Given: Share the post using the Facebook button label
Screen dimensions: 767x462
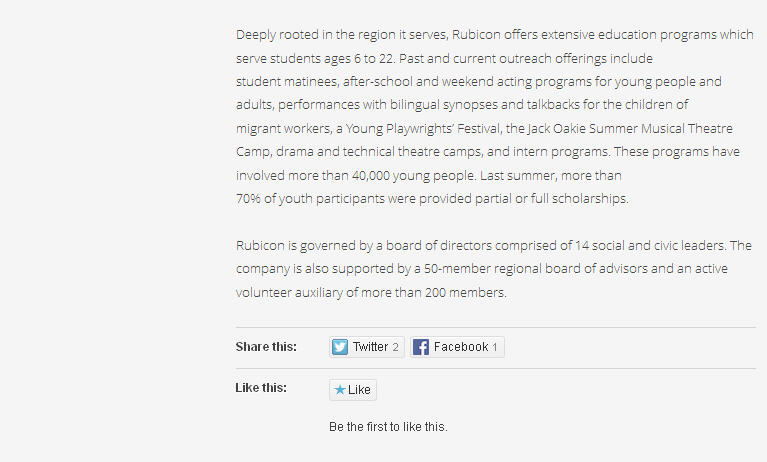Looking at the screenshot, I should 461,347.
